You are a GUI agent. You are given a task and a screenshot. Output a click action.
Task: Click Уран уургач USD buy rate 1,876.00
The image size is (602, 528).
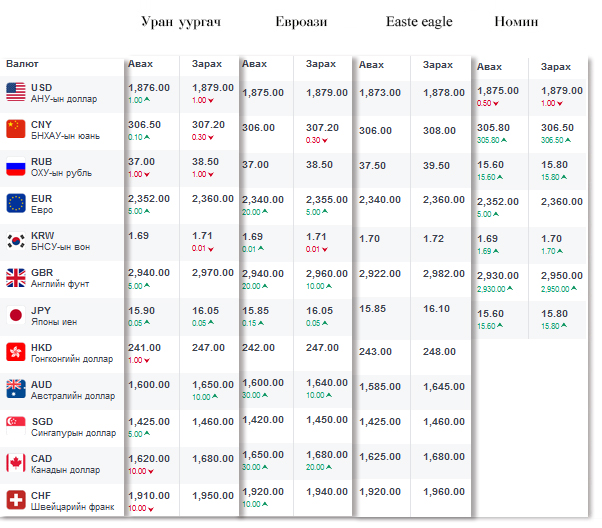149,88
